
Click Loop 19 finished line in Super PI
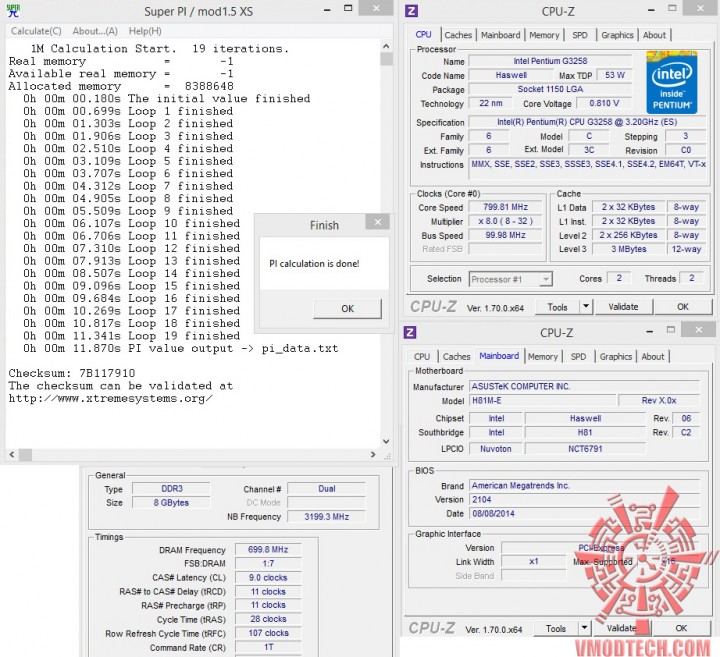click(132, 336)
